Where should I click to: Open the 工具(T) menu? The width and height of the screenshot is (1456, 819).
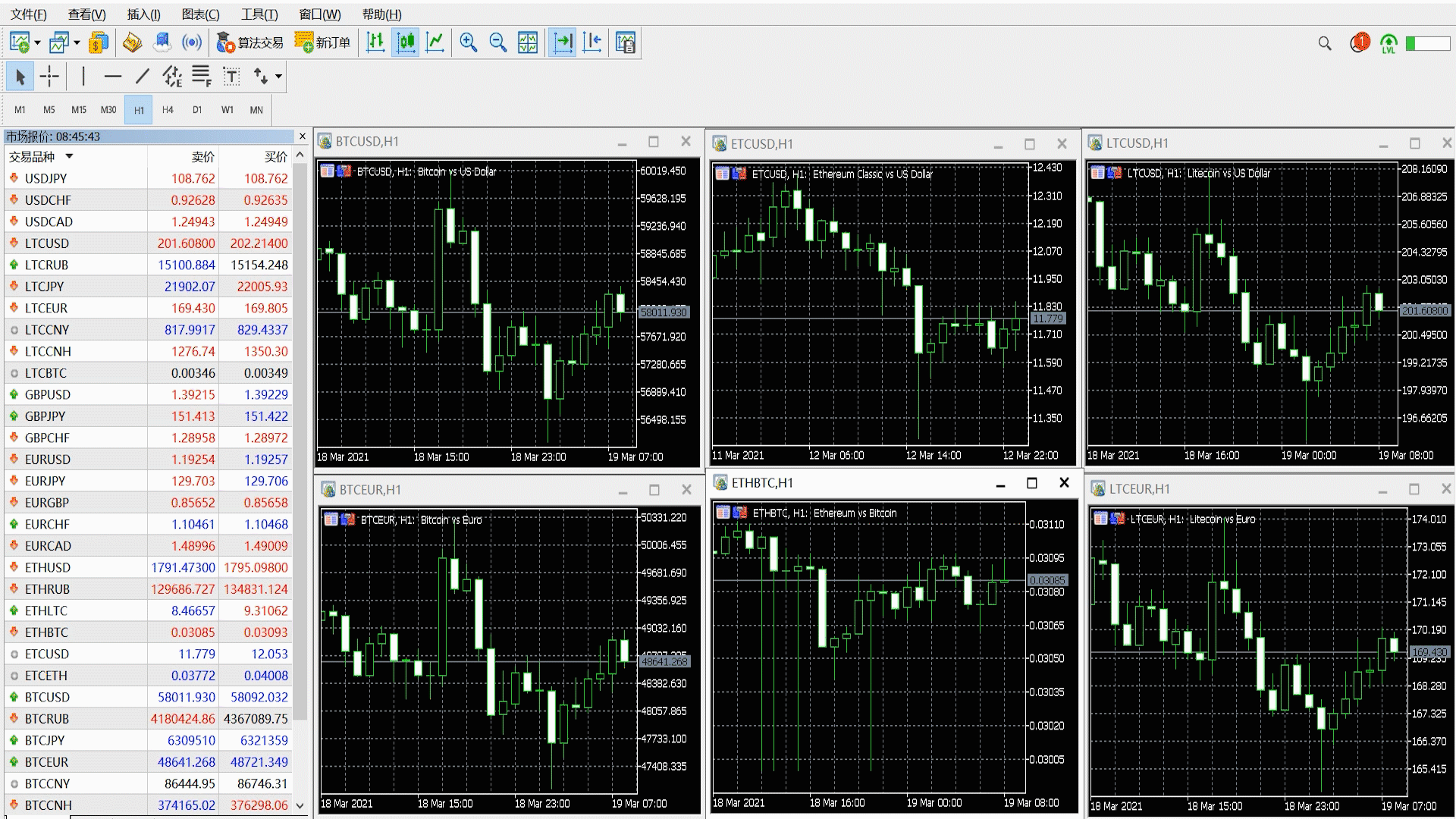259,14
